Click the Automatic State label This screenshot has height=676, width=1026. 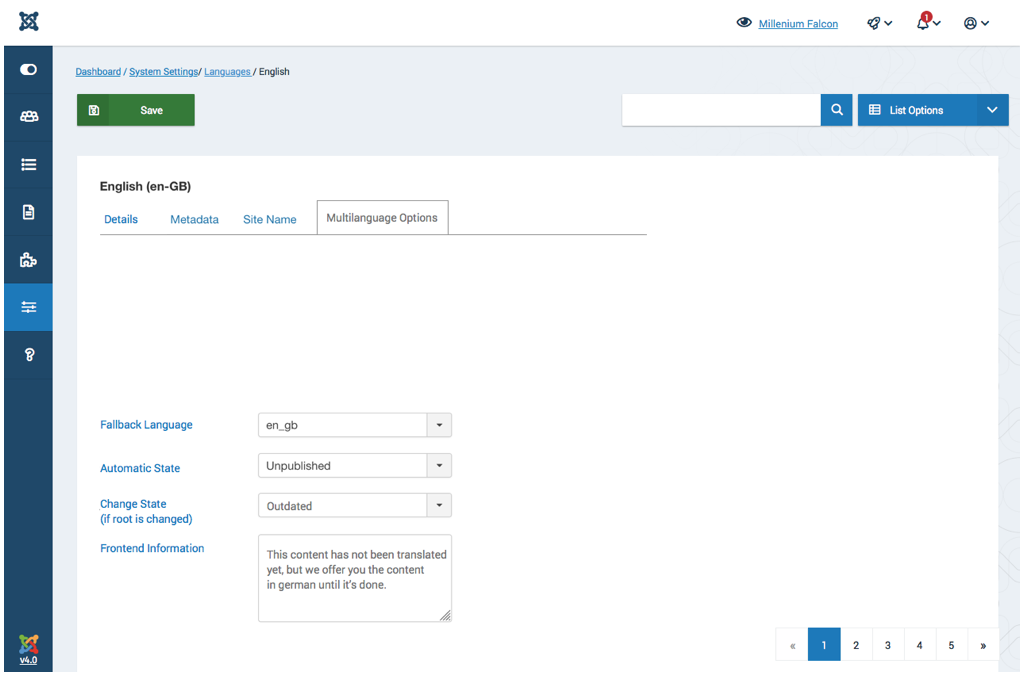(140, 468)
